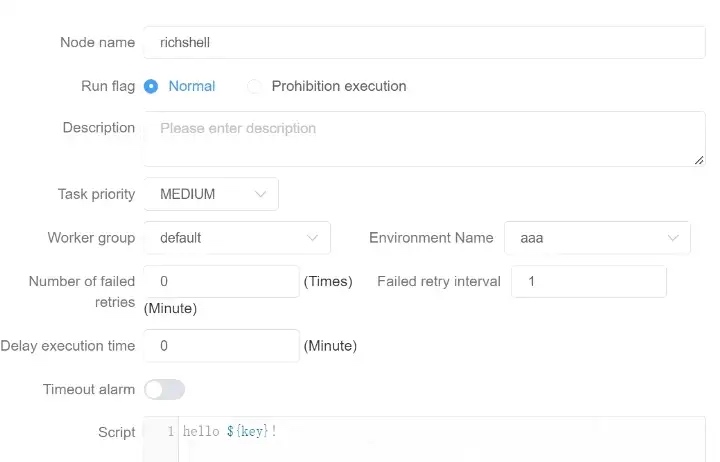
Task: Click the Failed retry interval field
Action: 588,282
